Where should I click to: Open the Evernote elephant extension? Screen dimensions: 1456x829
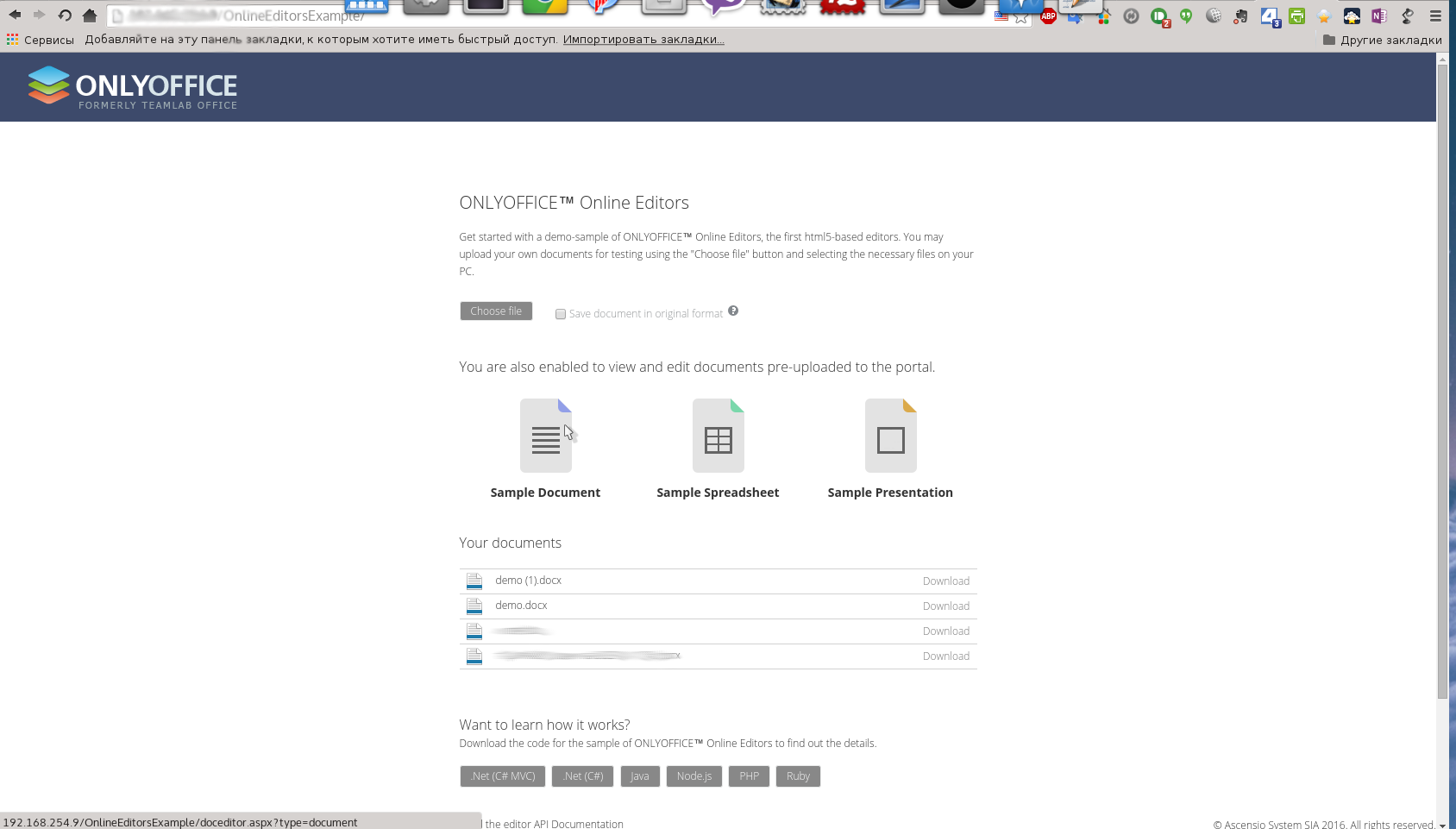click(1241, 16)
